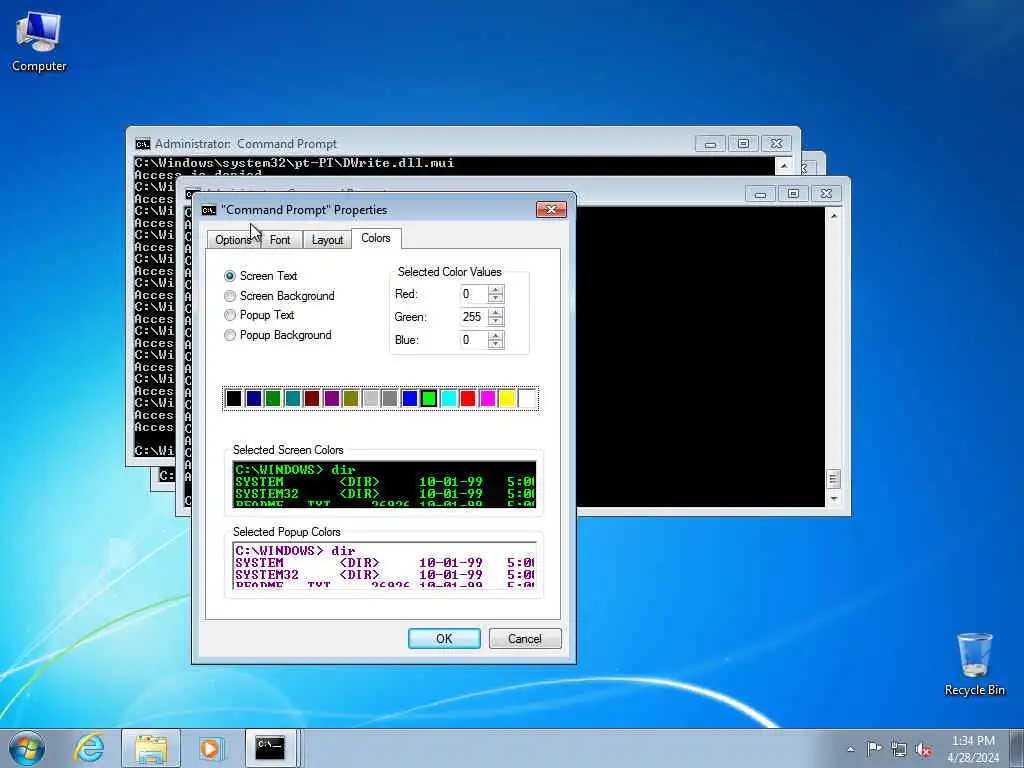Confirm the properties with OK
The image size is (1024, 768).
click(x=444, y=639)
